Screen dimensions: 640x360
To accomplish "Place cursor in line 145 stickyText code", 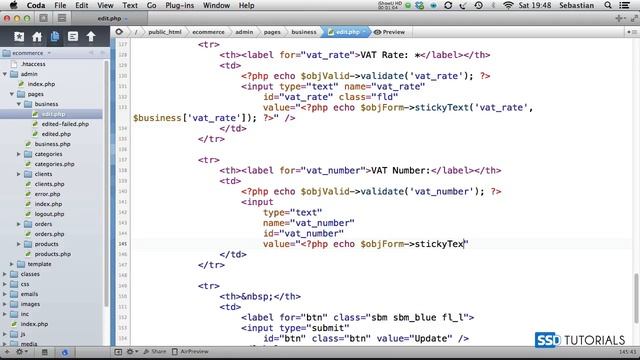I will pyautogui.click(x=439, y=244).
